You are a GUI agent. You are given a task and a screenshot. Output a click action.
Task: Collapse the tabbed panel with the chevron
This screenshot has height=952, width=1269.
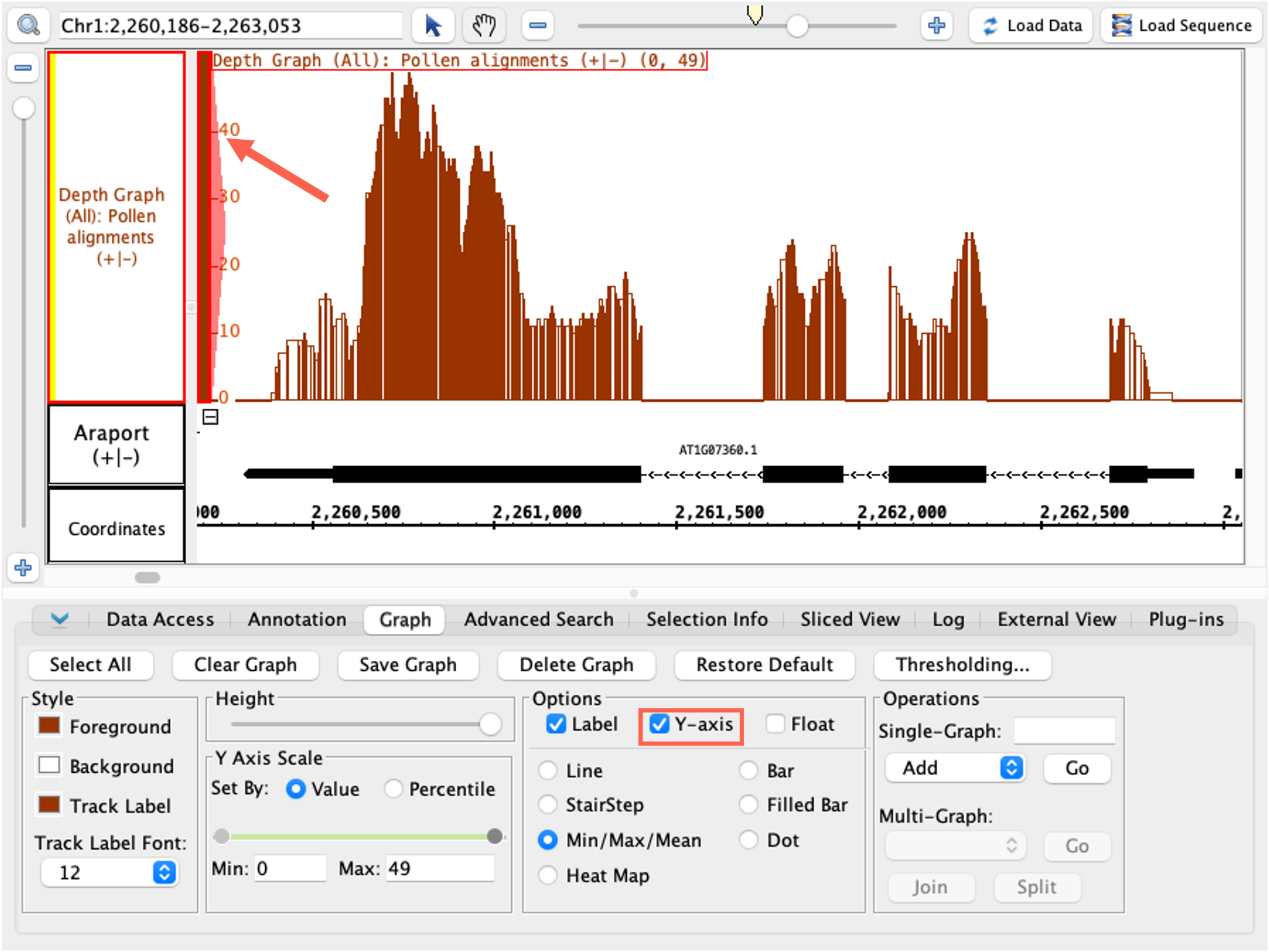(x=60, y=619)
